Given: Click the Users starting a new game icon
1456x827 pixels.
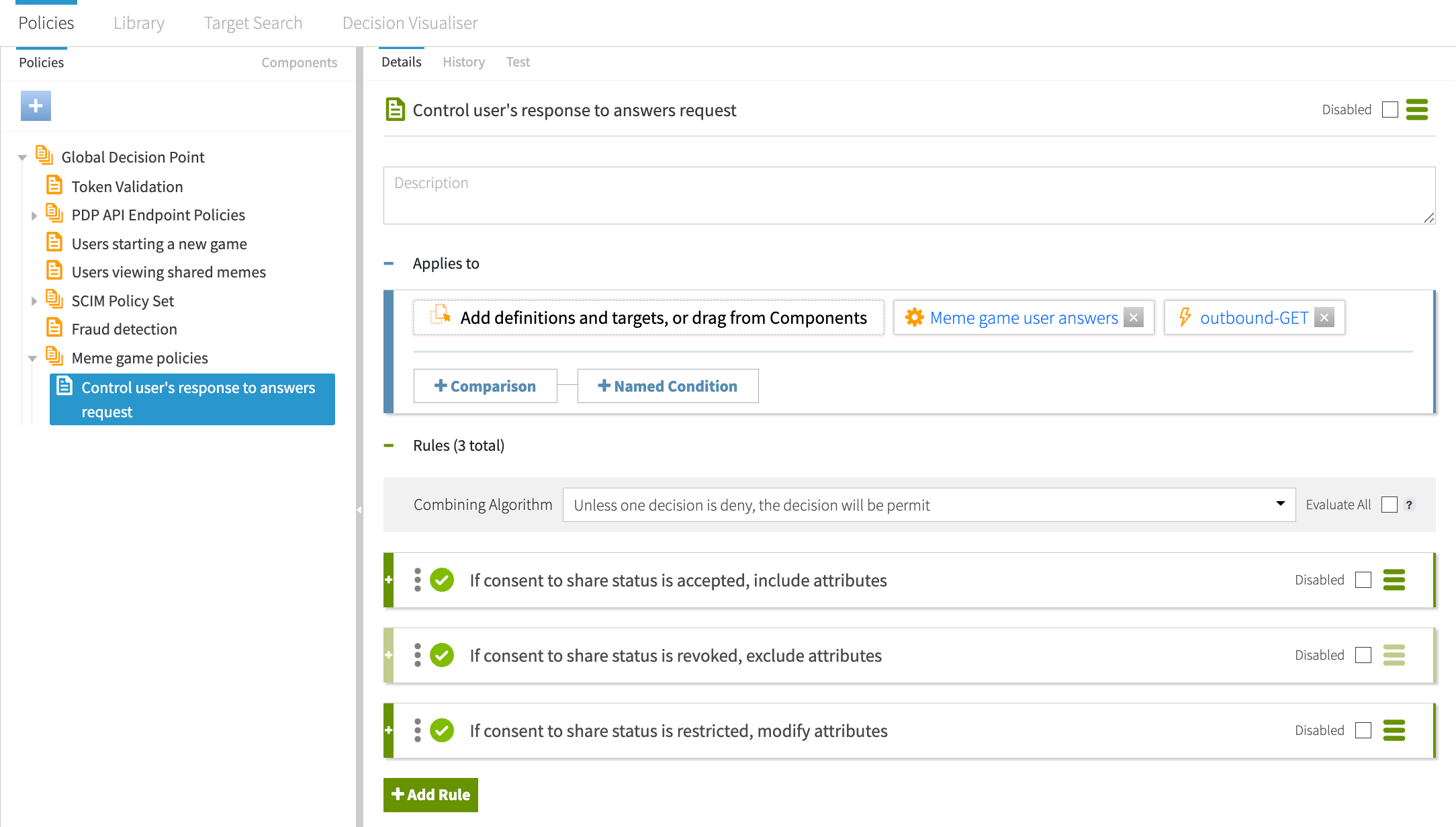Looking at the screenshot, I should coord(54,242).
